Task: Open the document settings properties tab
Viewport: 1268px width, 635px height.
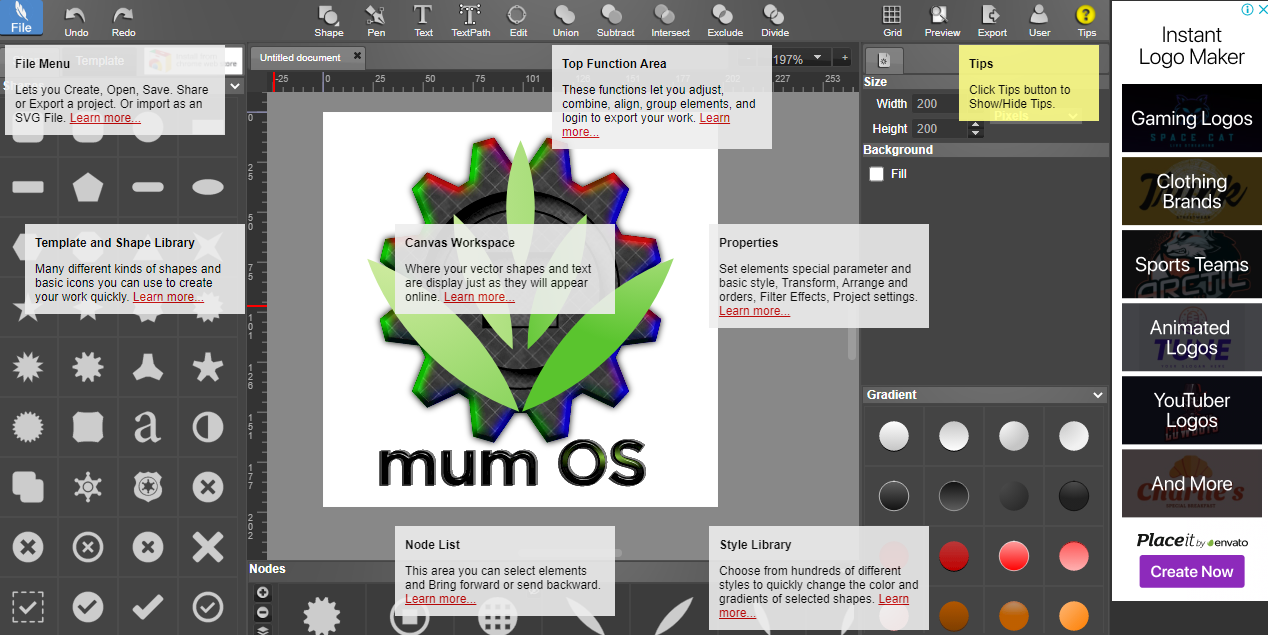Action: click(x=884, y=60)
